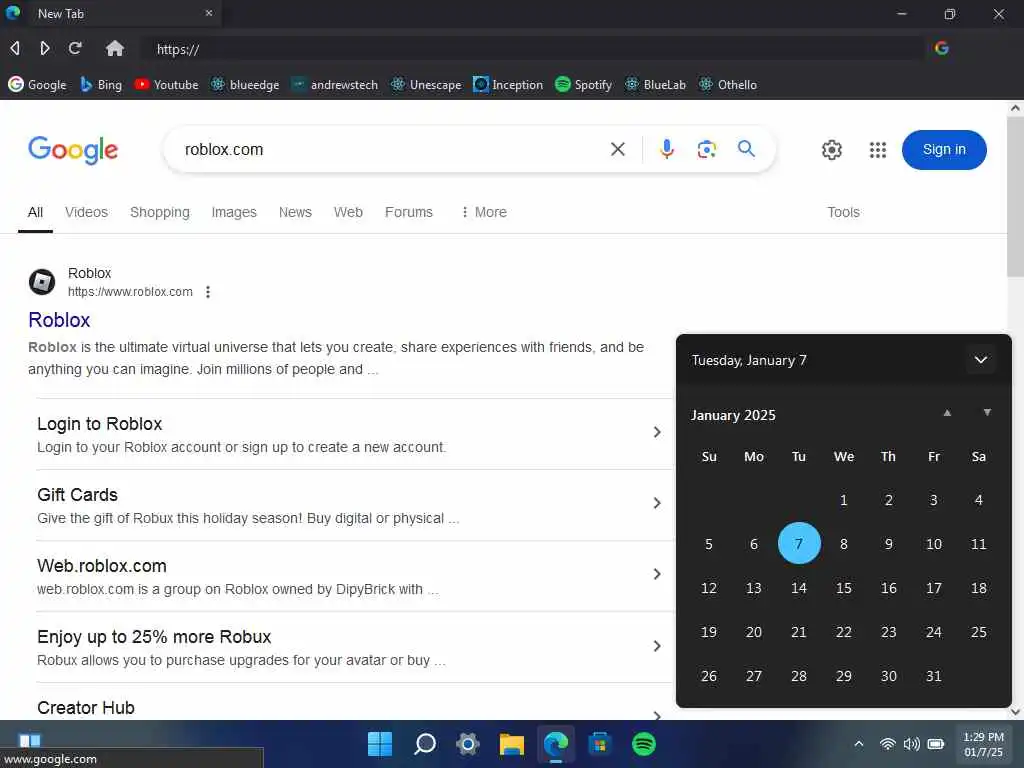Open the blueedge bookmark

[245, 84]
